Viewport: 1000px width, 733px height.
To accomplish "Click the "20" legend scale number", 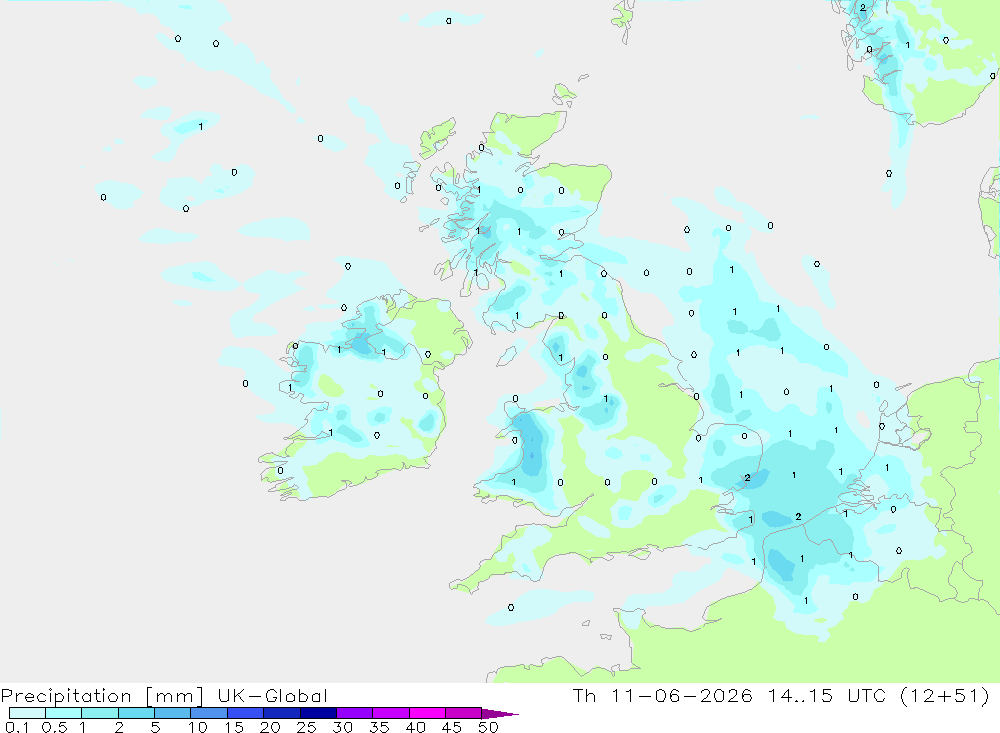I will point(270,727).
